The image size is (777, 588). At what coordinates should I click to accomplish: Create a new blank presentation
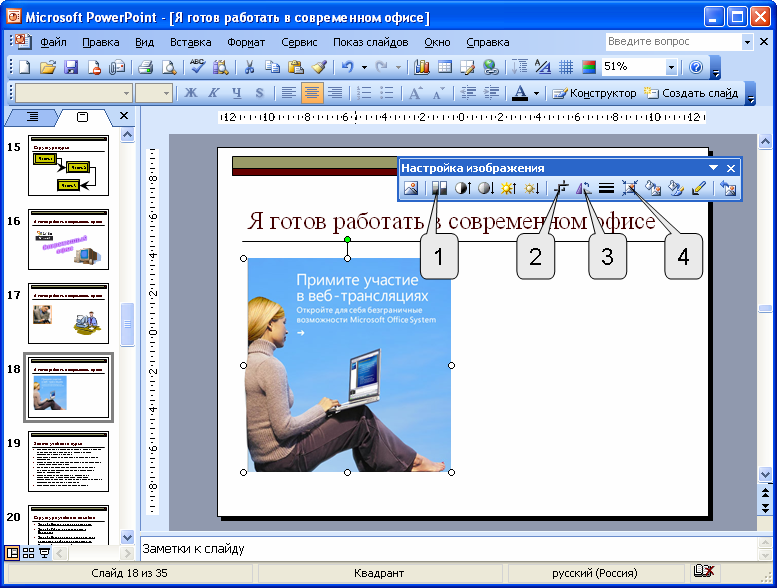24,67
